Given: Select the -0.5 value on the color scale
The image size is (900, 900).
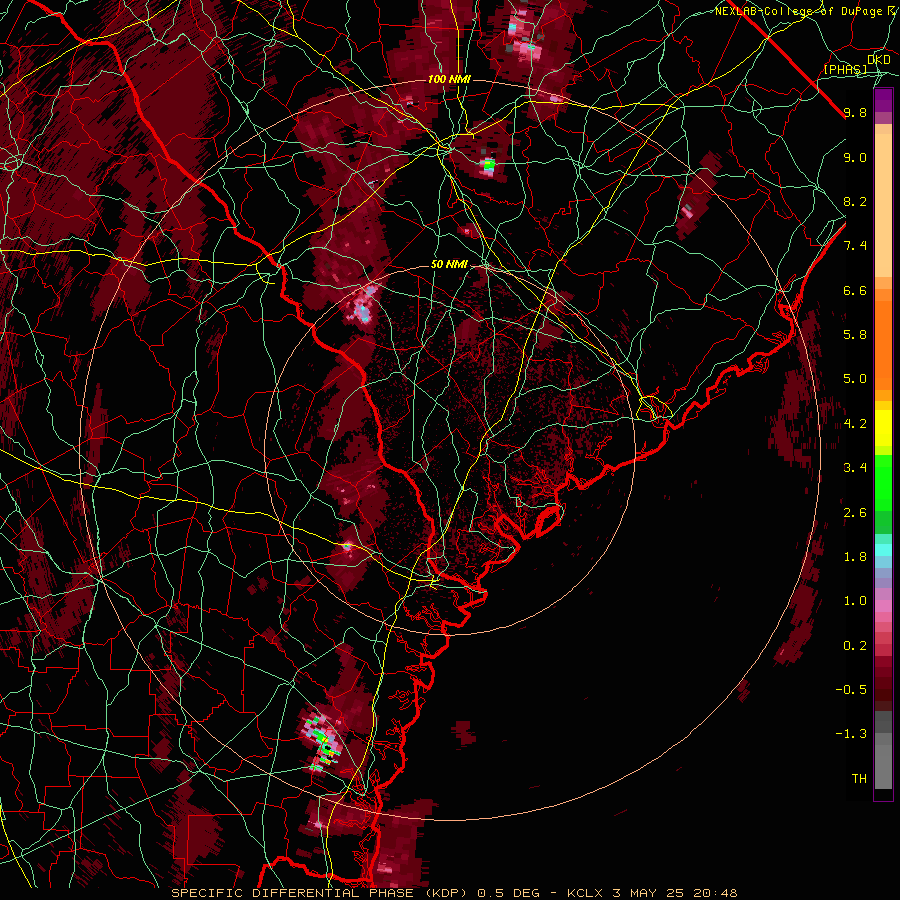Looking at the screenshot, I should [851, 690].
